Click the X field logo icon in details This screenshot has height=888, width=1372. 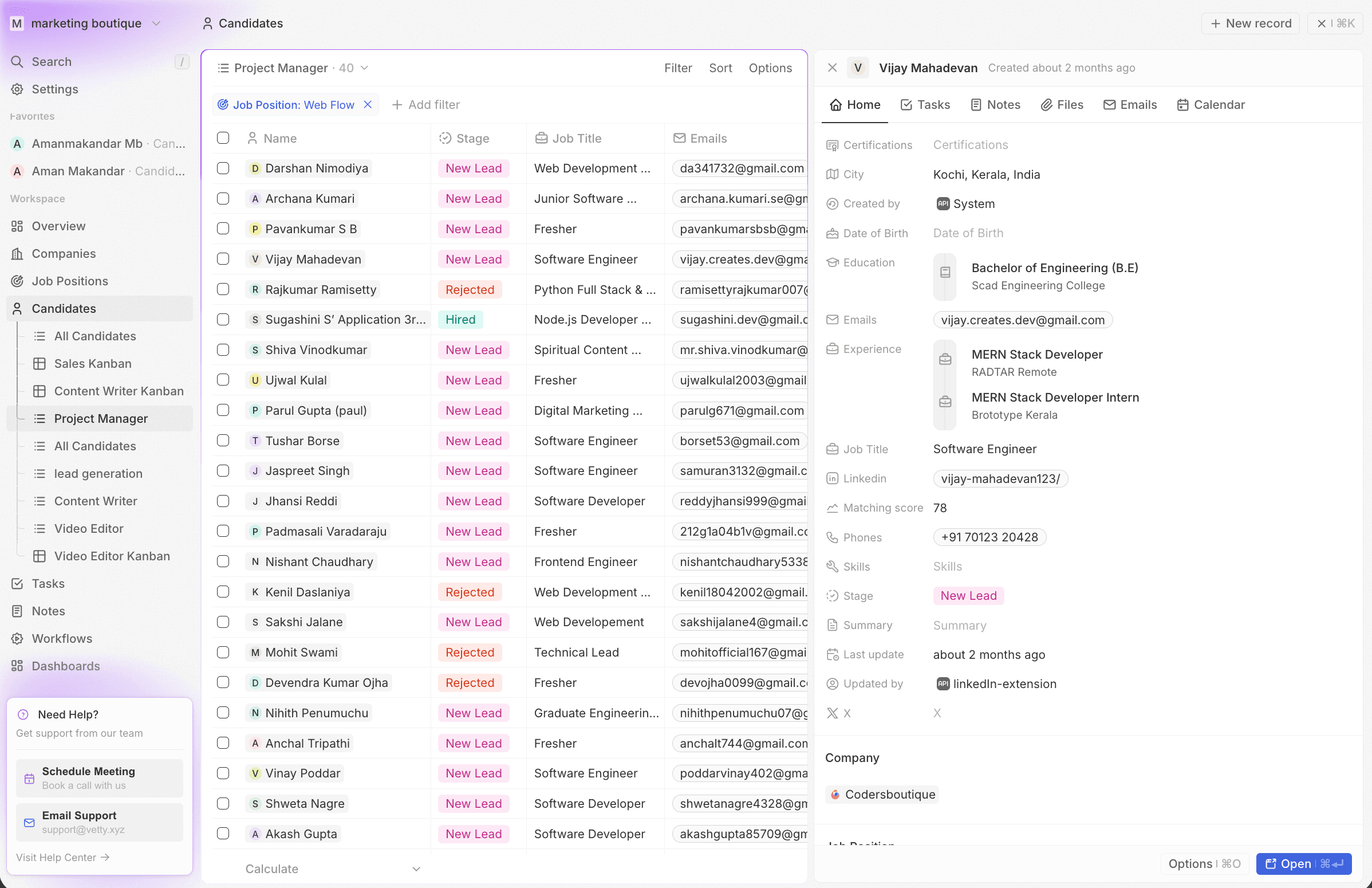[x=832, y=713]
